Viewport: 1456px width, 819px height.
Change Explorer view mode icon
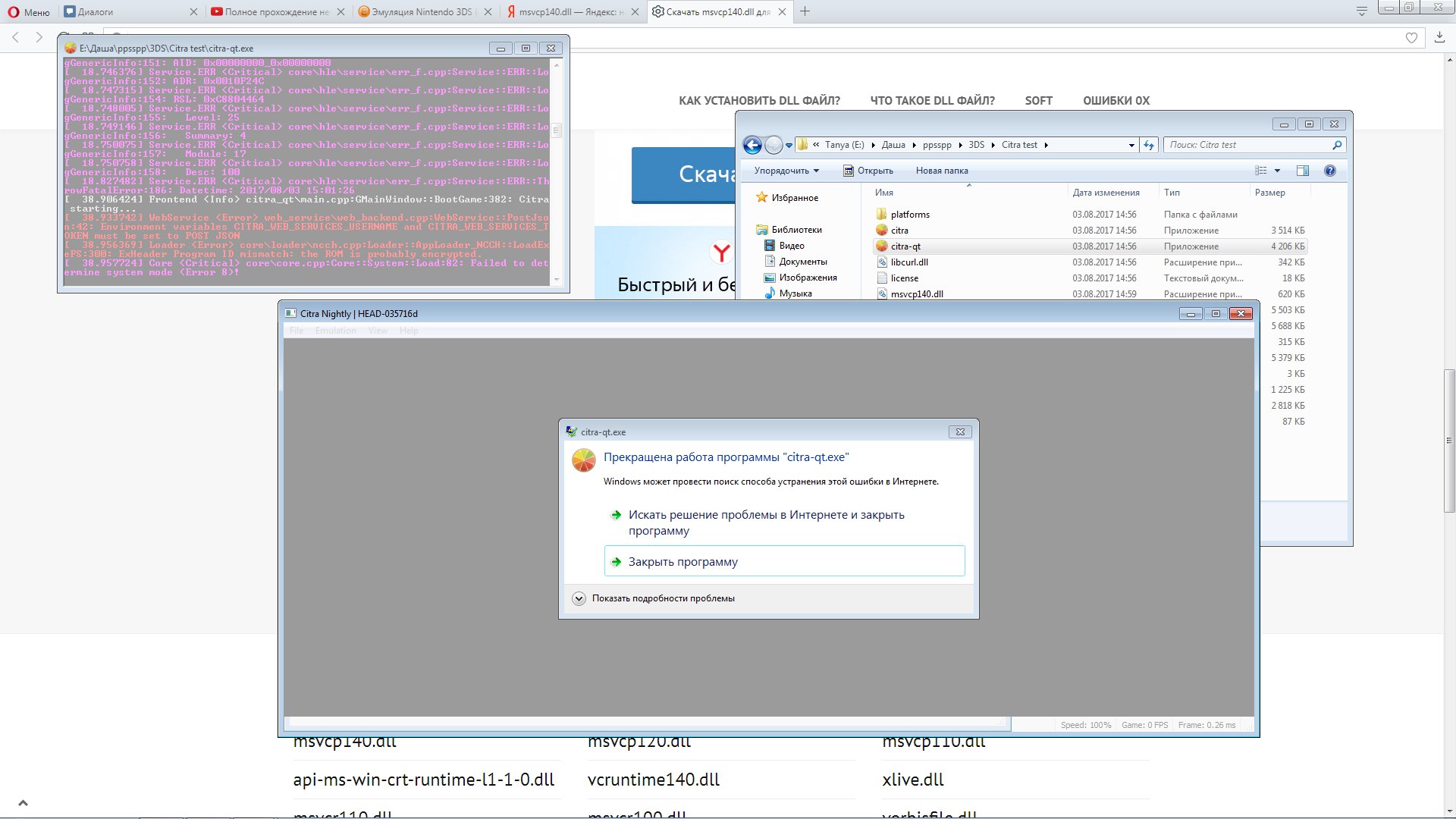click(x=1260, y=171)
